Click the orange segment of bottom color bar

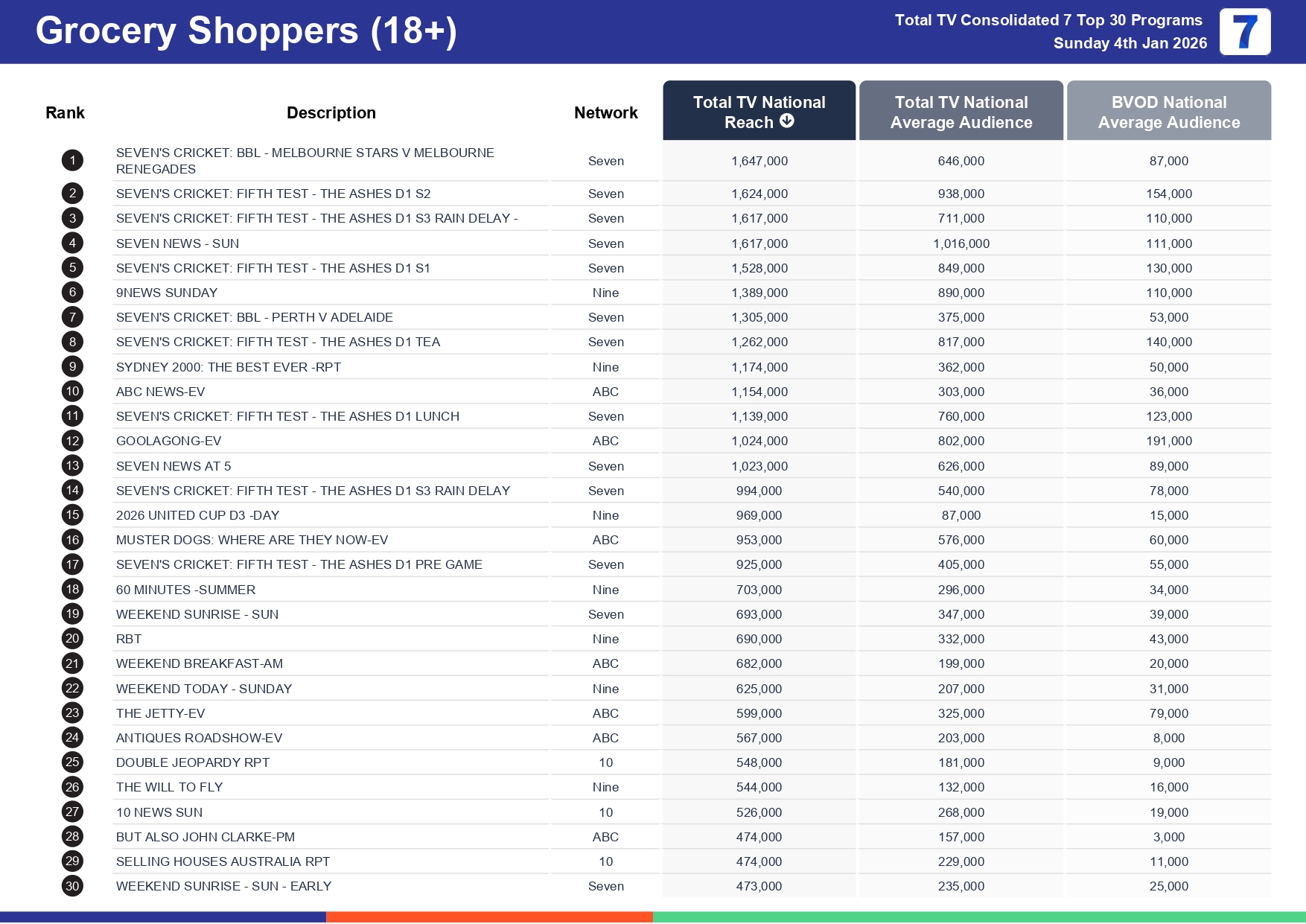pos(489,917)
